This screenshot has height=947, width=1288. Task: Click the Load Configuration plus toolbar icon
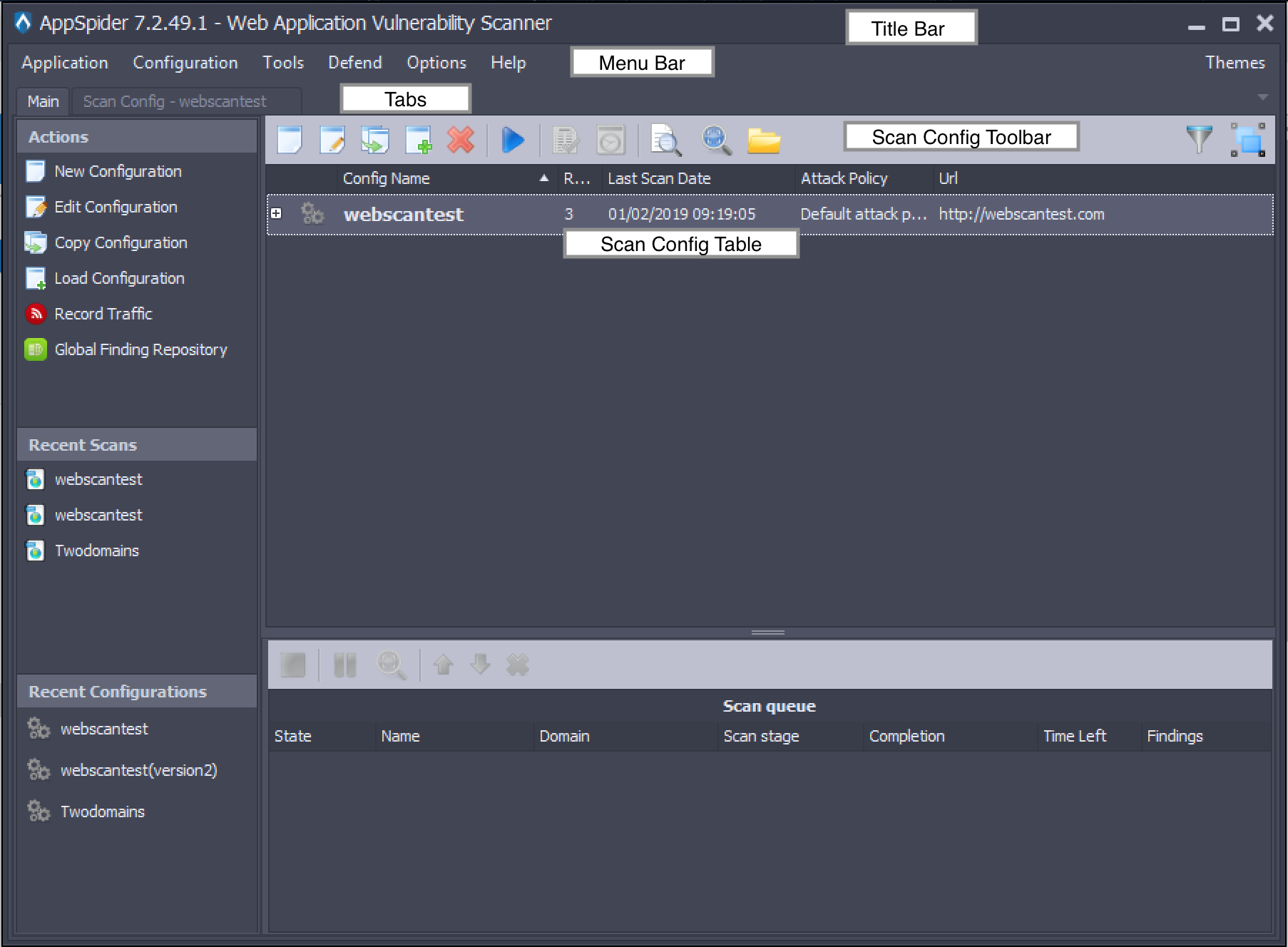point(419,140)
